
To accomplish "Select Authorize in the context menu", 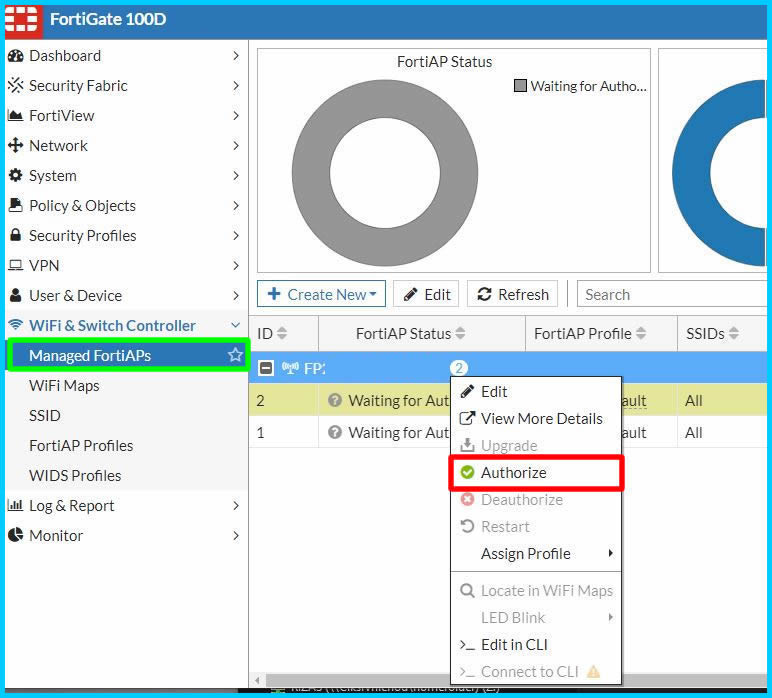I will coord(536,473).
